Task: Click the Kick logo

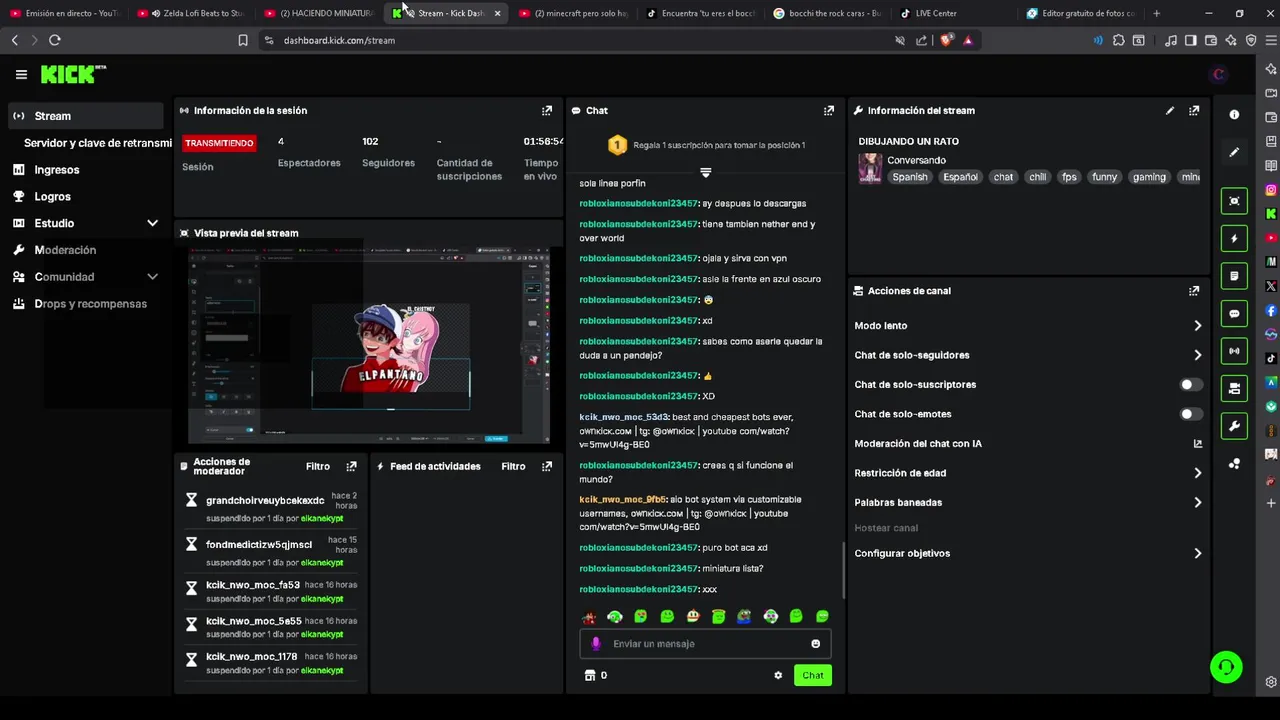Action: point(73,74)
